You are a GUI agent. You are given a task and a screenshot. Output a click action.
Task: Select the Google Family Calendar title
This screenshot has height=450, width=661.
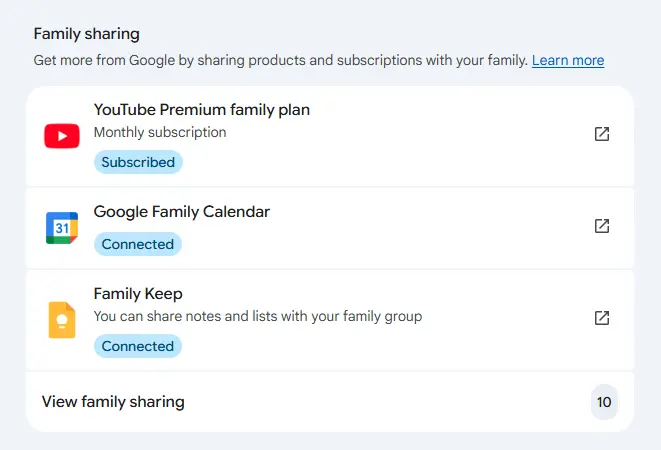point(182,212)
